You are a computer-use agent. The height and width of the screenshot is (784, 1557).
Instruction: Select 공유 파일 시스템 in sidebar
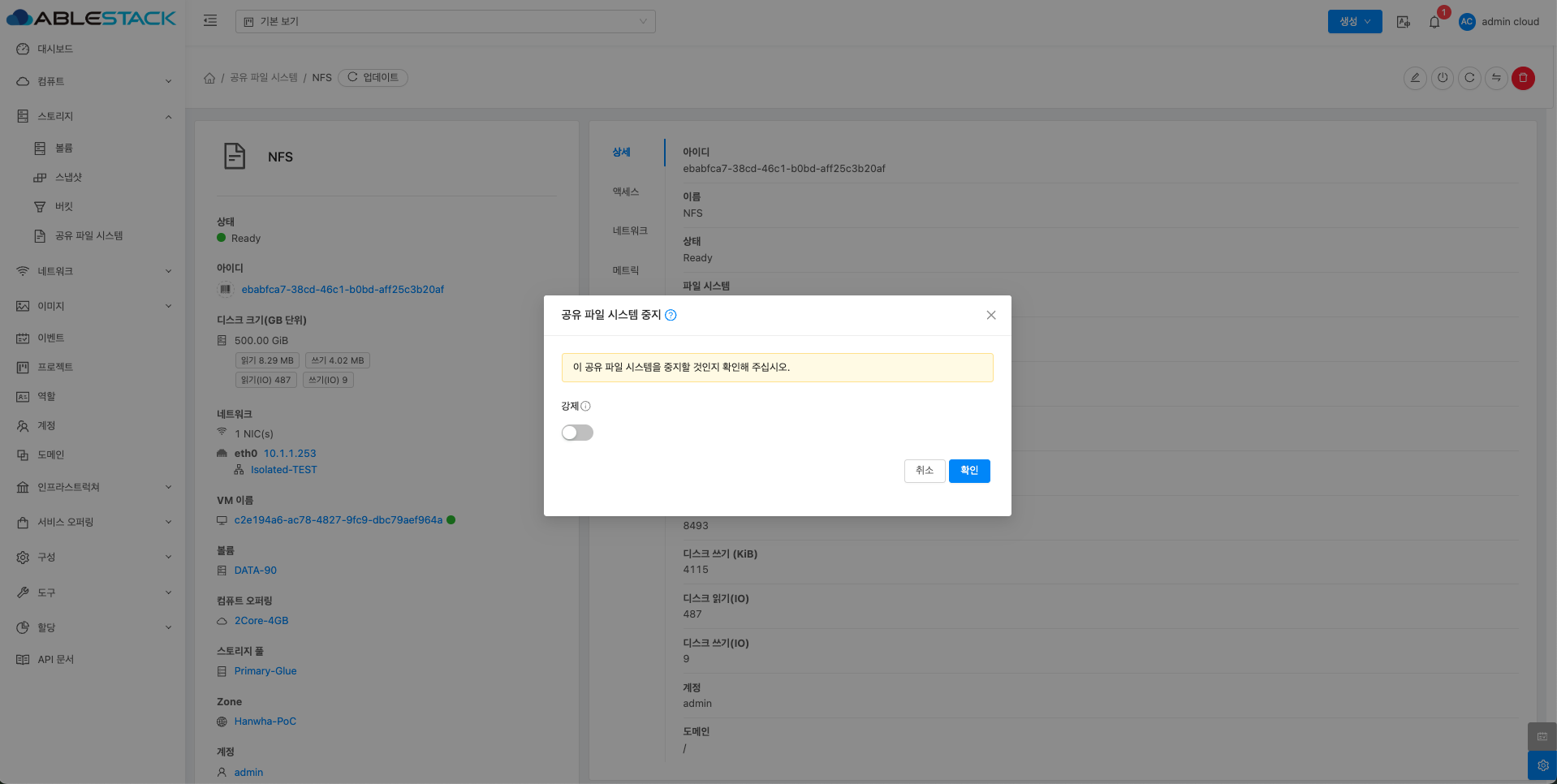click(x=88, y=235)
